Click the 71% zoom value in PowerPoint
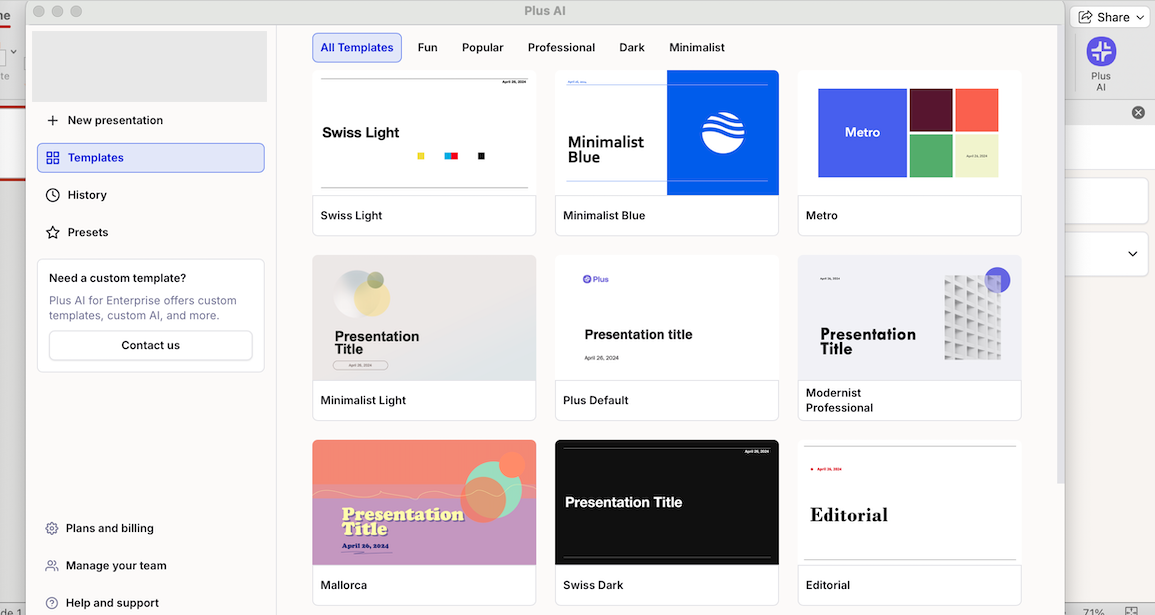 [x=1093, y=611]
